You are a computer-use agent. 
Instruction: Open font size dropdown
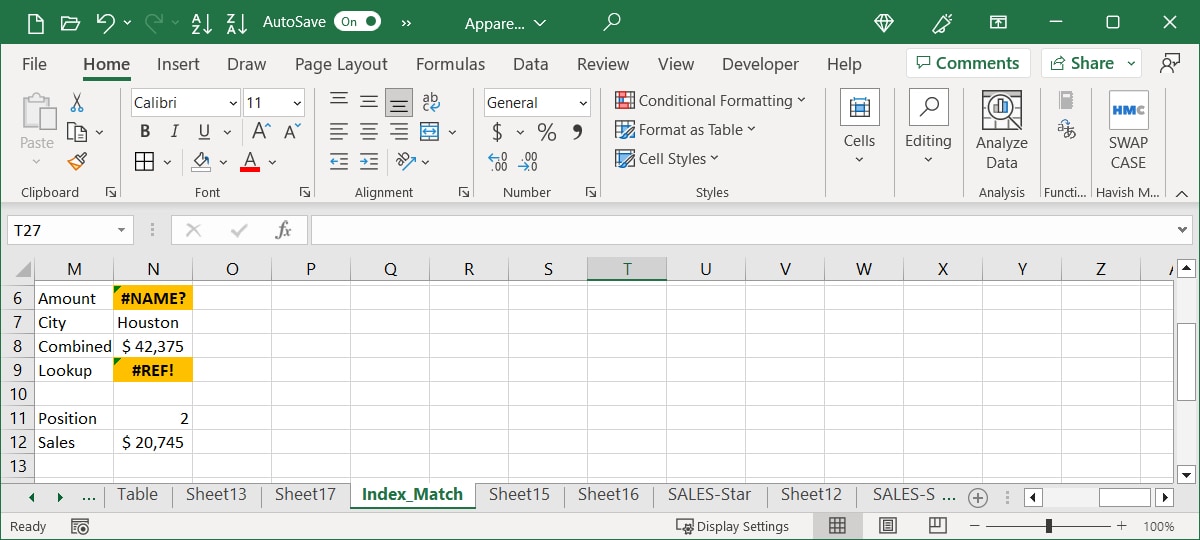[298, 103]
